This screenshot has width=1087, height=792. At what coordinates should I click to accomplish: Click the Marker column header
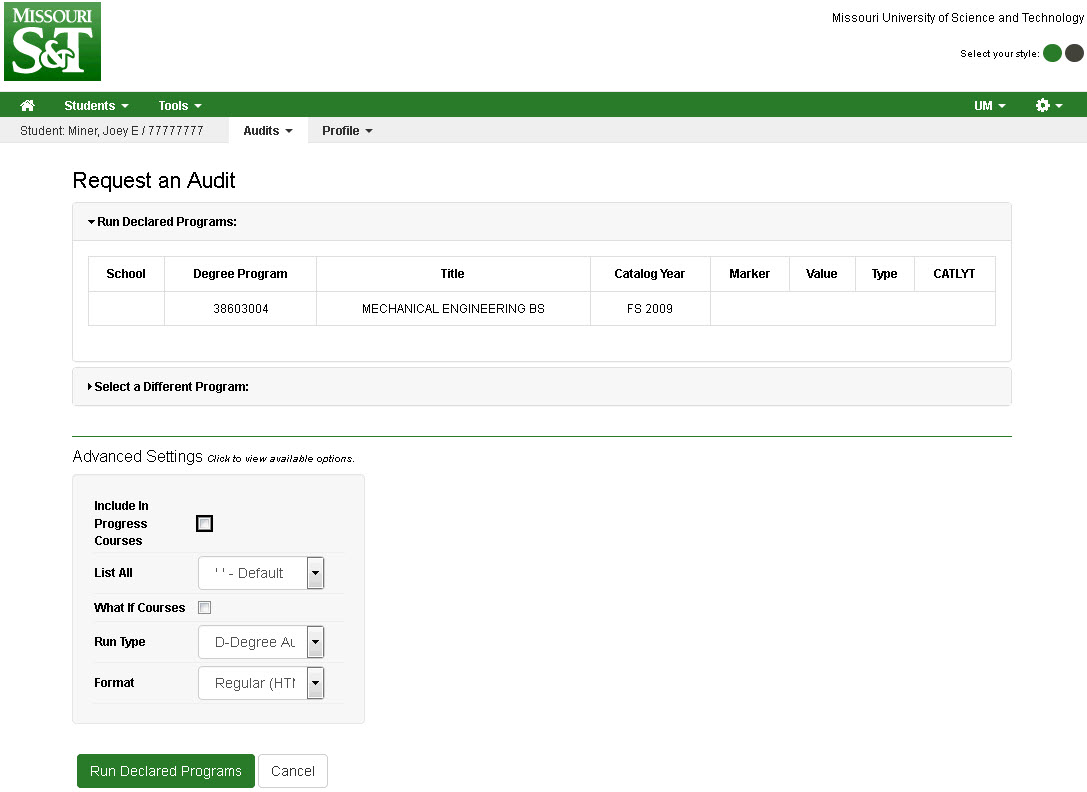749,274
